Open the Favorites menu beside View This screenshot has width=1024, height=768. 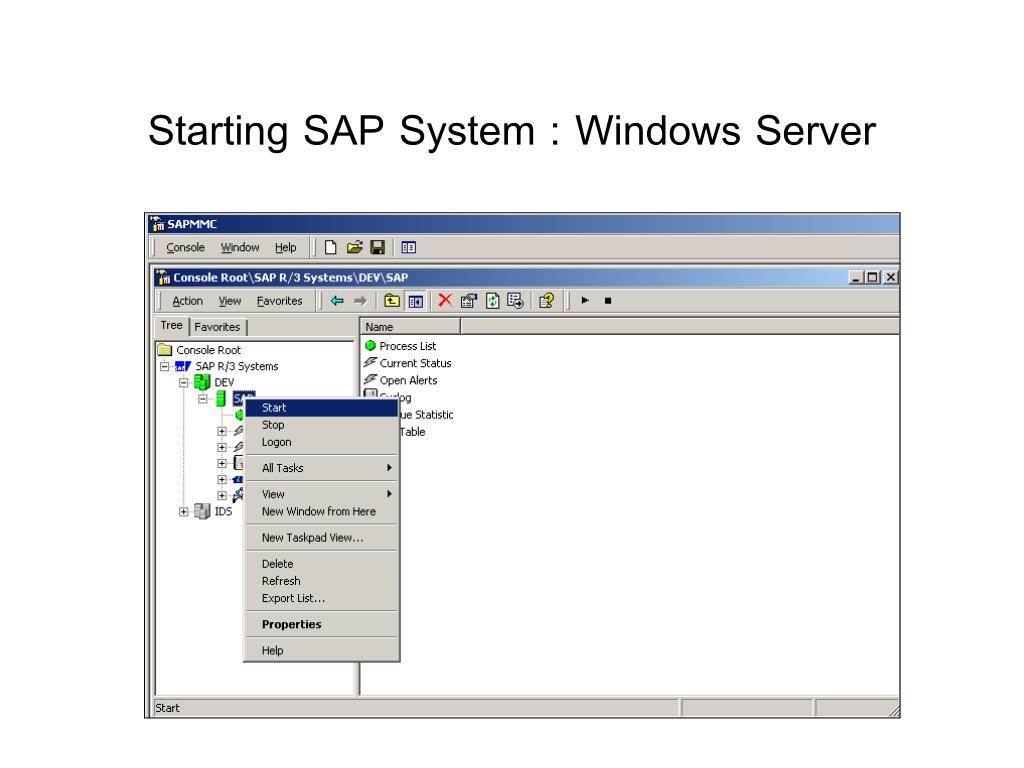pyautogui.click(x=280, y=301)
